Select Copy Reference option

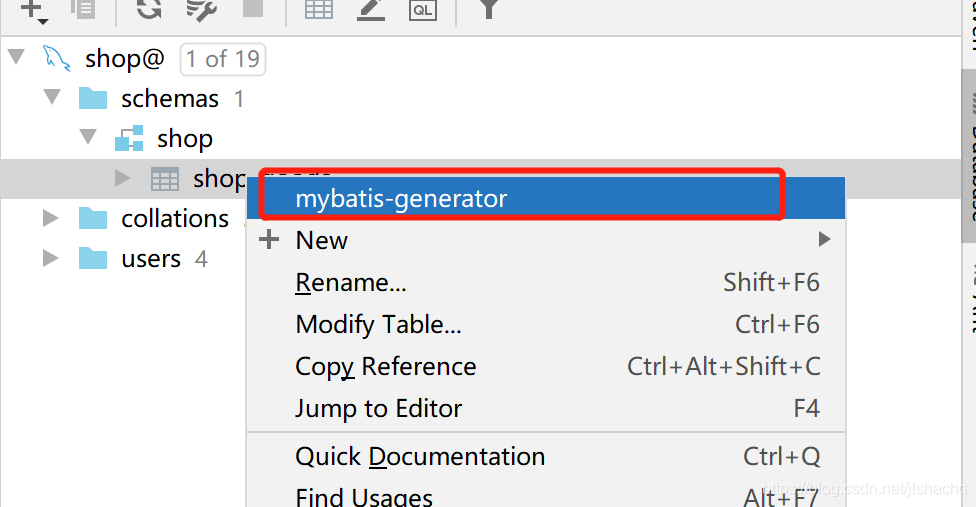(386, 367)
